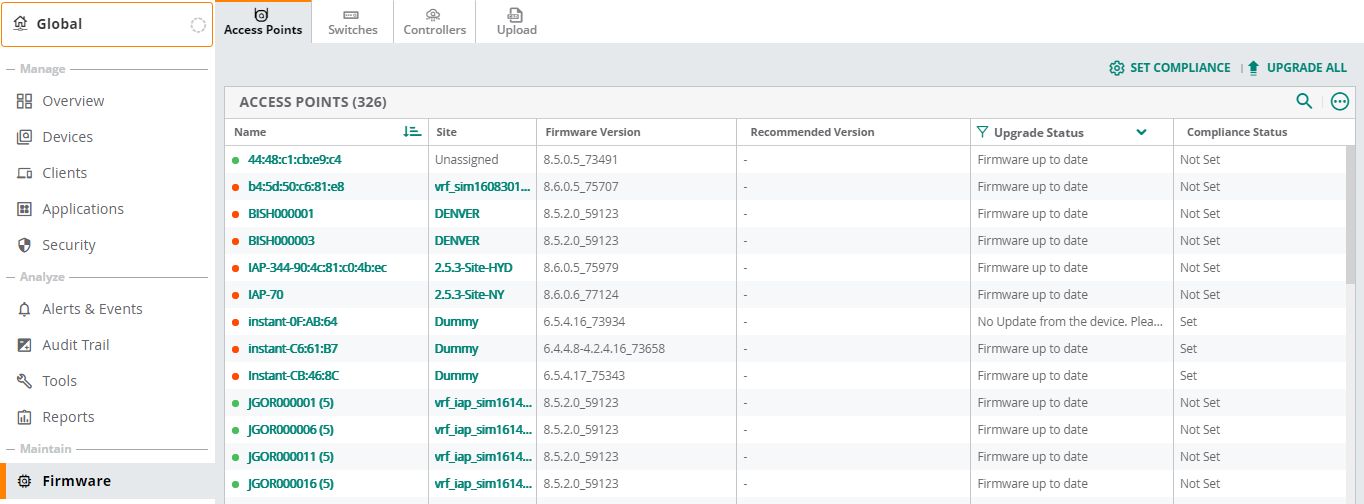Click the Set Compliance gear icon

(1117, 68)
